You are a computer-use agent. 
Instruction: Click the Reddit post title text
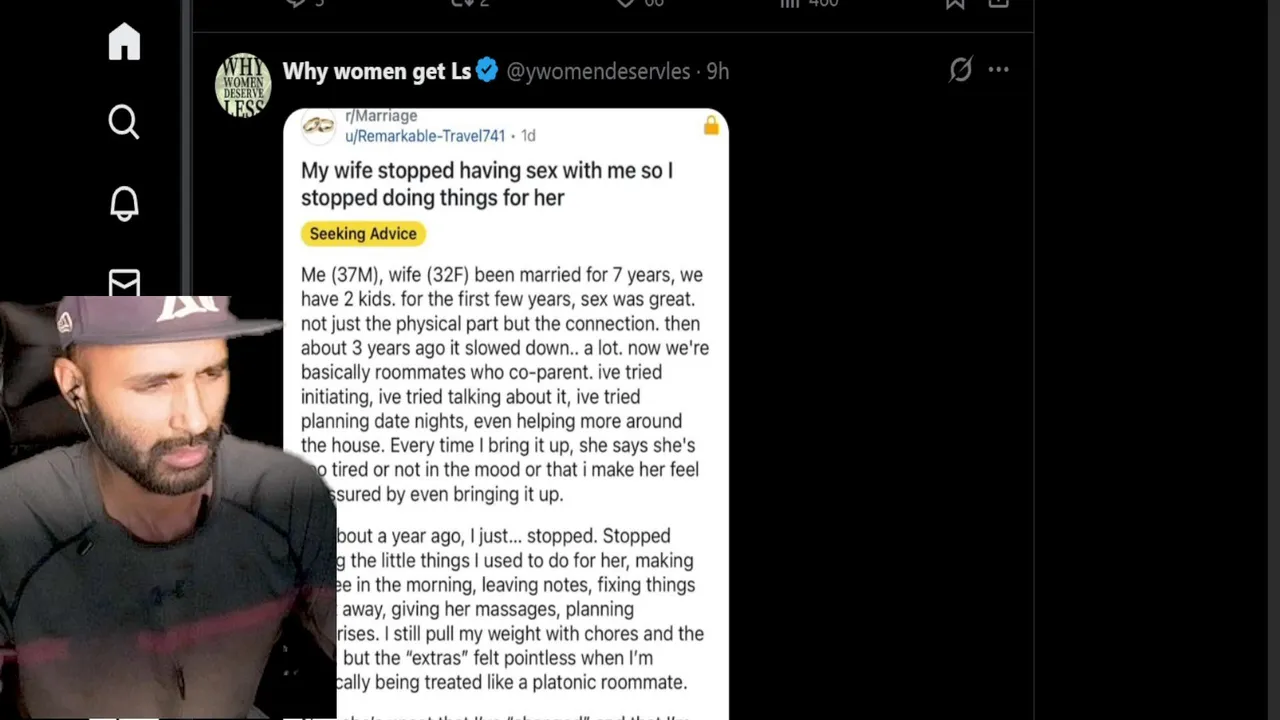pos(487,184)
